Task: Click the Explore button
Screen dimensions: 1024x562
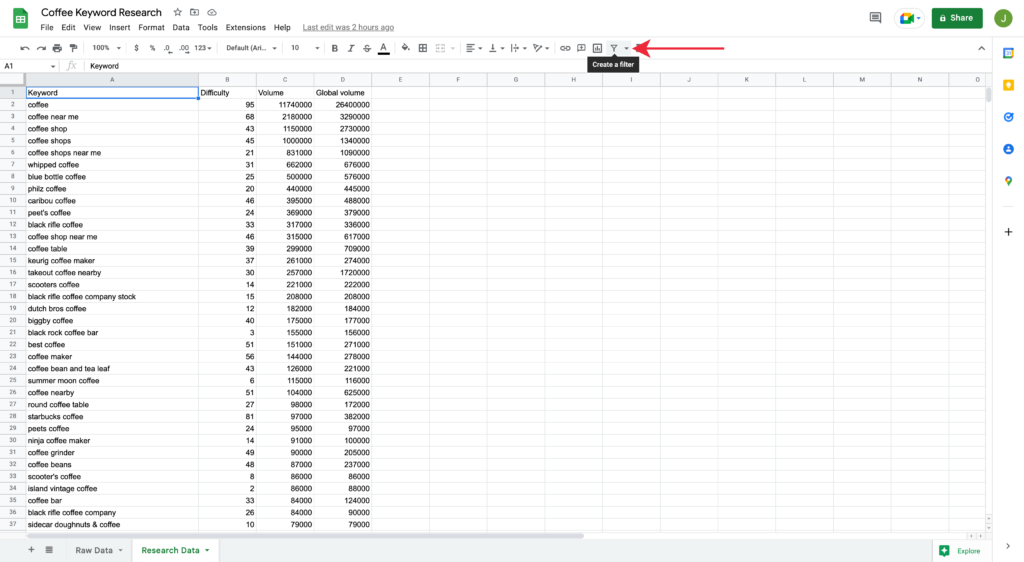Action: [x=960, y=551]
